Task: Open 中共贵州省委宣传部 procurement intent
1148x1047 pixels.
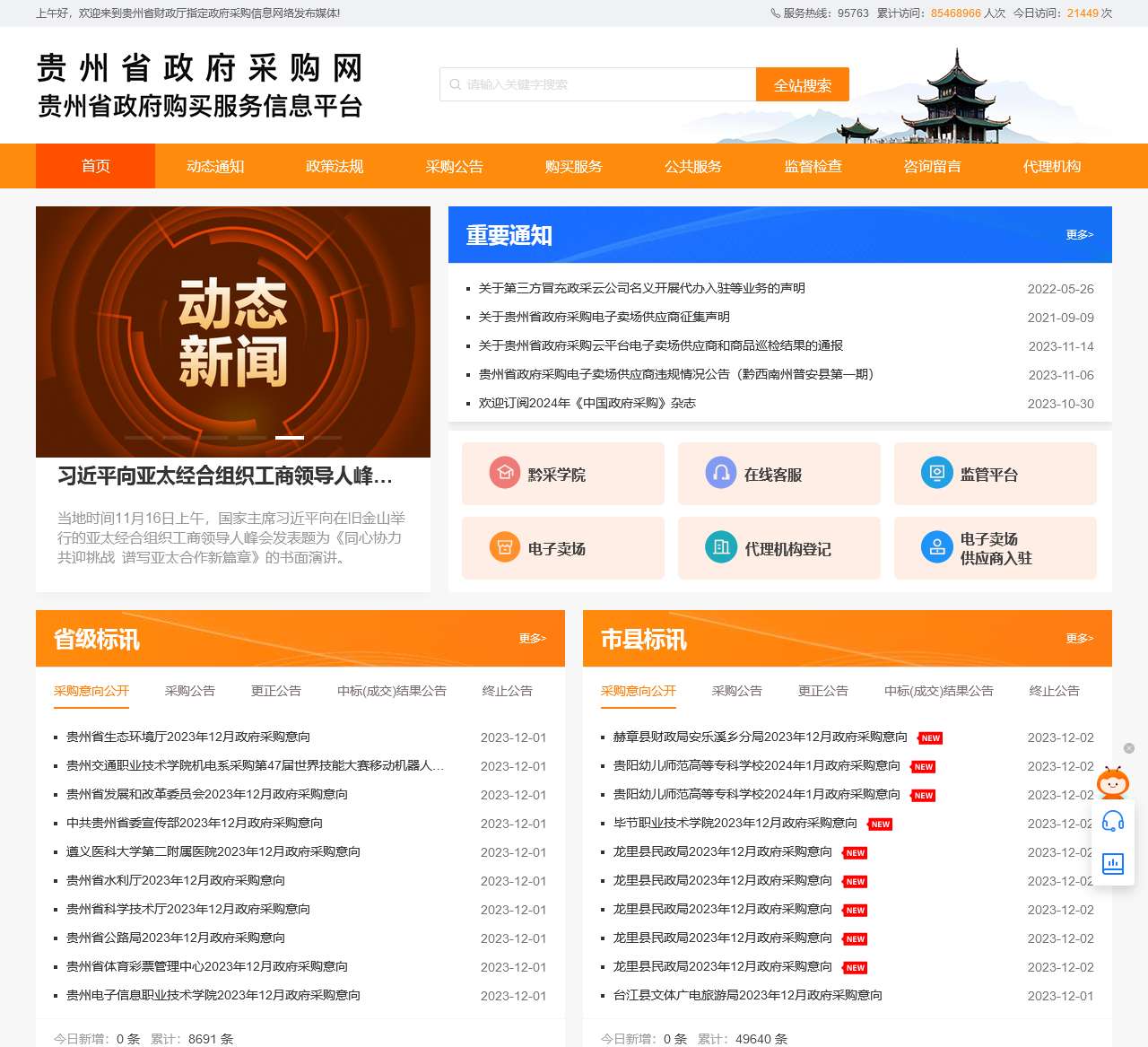Action: (195, 823)
